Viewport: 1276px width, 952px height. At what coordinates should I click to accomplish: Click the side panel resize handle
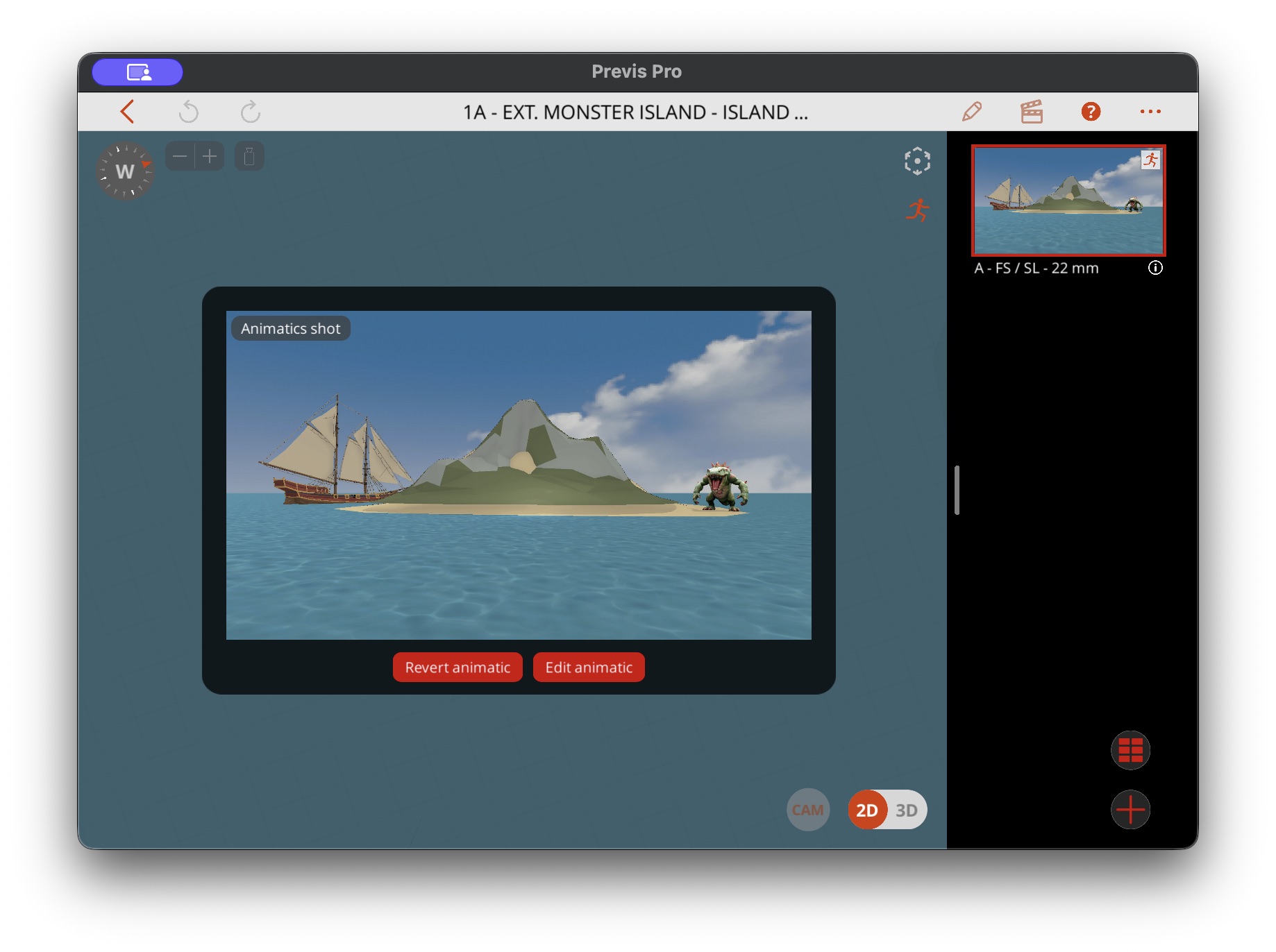(957, 490)
